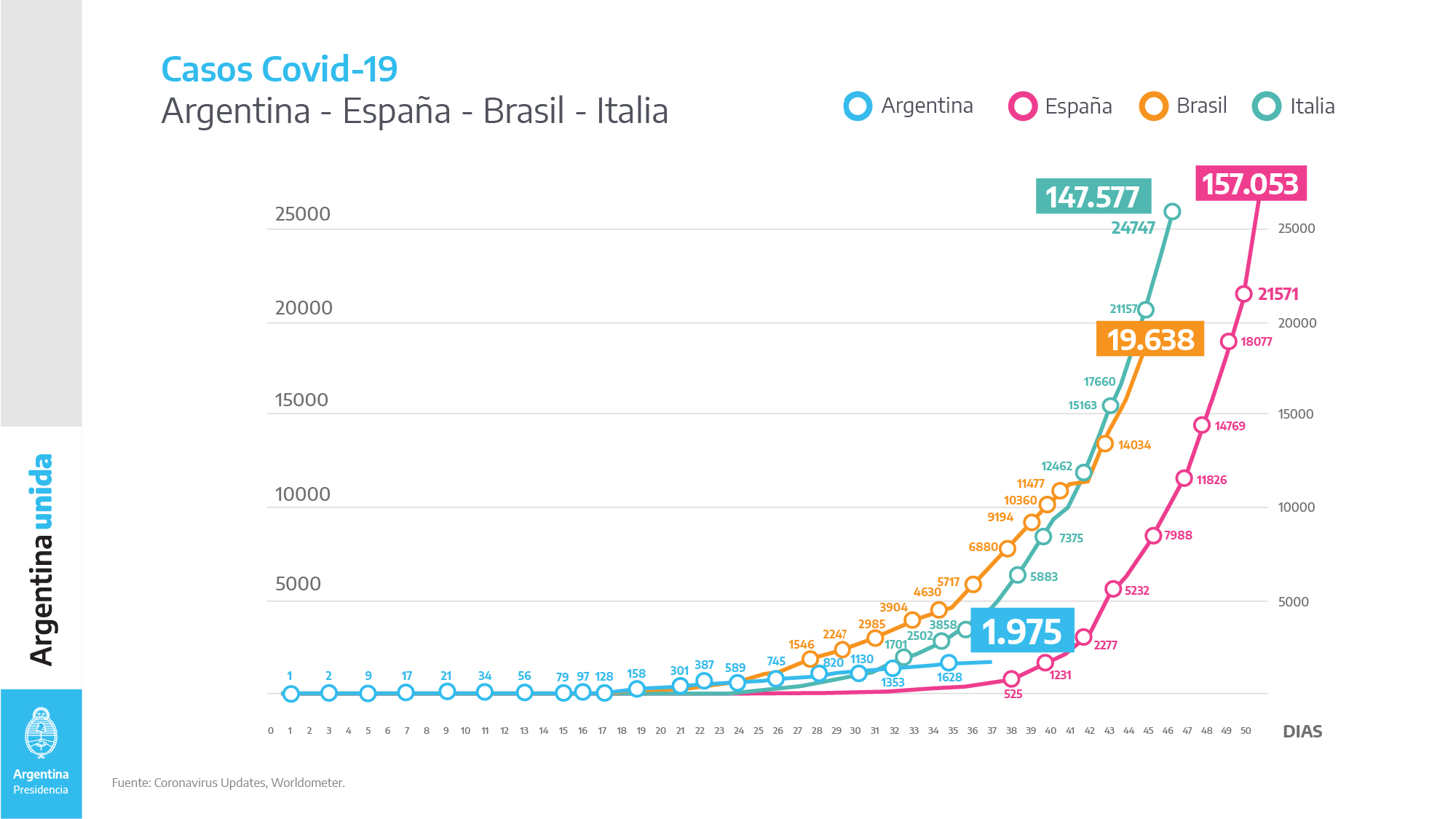
Task: Click the Casos Covid-19 title
Action: tap(279, 69)
